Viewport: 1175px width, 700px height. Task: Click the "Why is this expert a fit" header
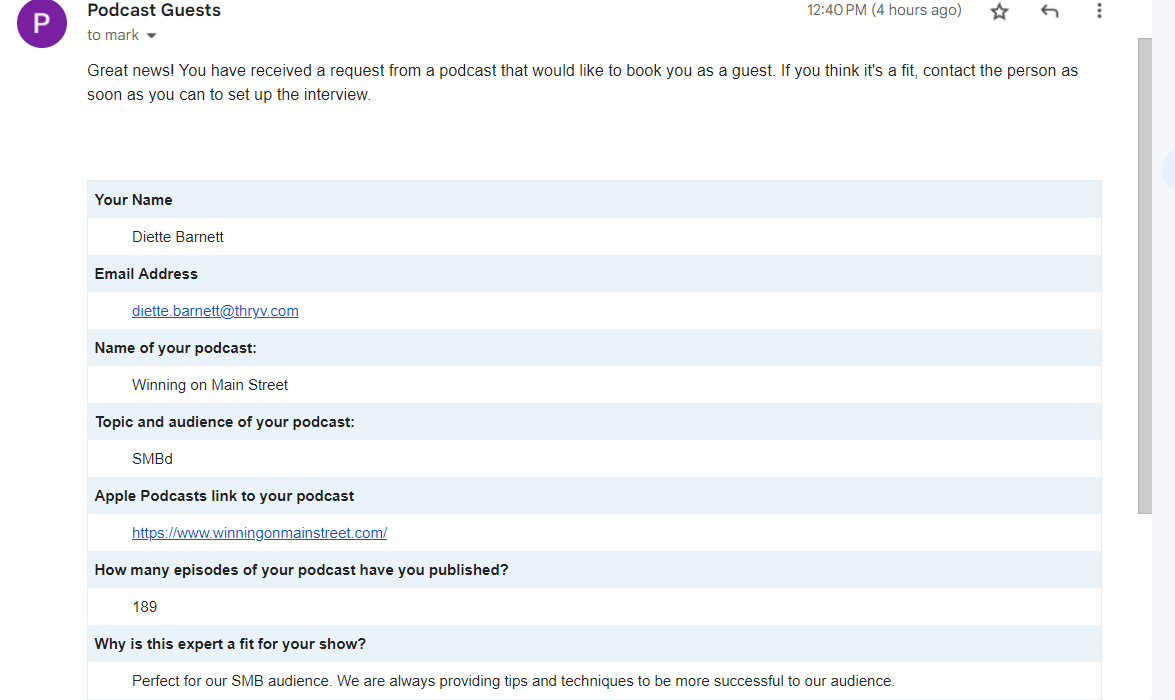point(230,644)
